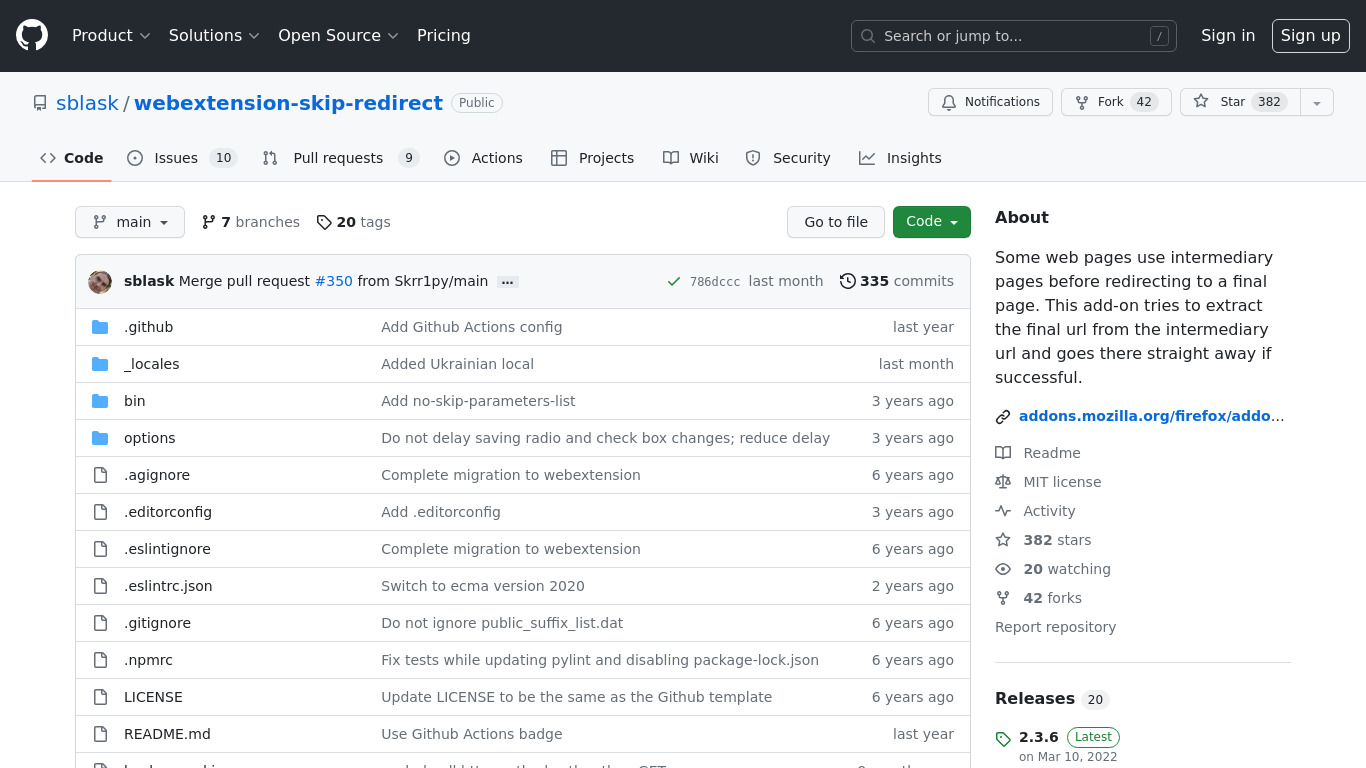Switch to the Issues tab
1366x768 pixels.
(x=182, y=158)
